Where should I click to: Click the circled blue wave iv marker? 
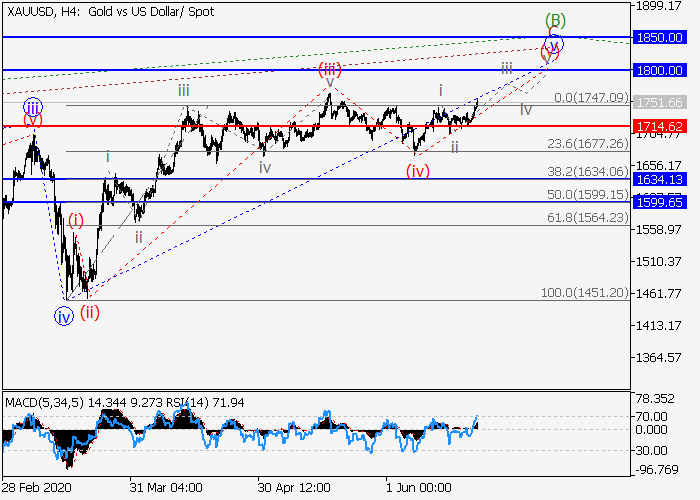point(64,316)
